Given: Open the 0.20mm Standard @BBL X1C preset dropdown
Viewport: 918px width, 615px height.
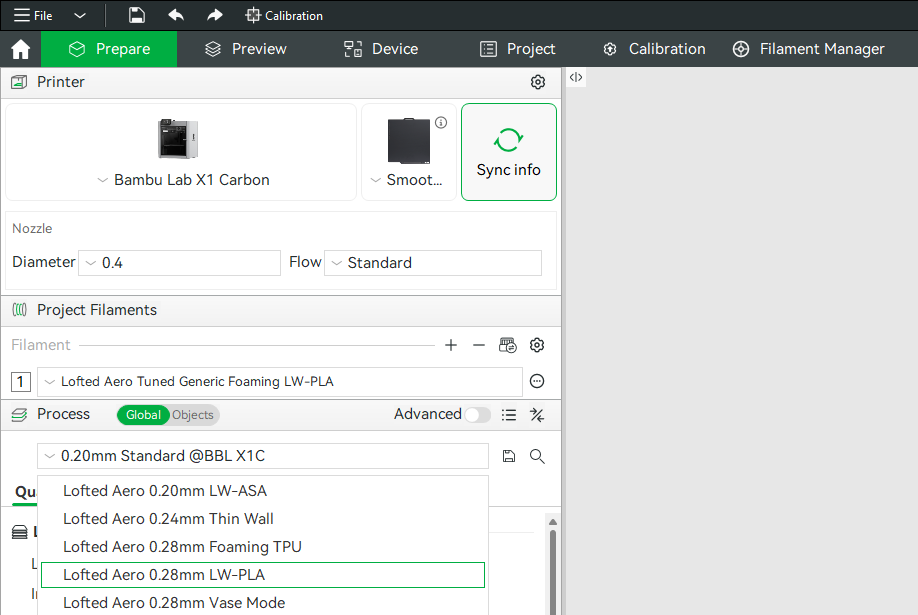Looking at the screenshot, I should click(x=263, y=456).
